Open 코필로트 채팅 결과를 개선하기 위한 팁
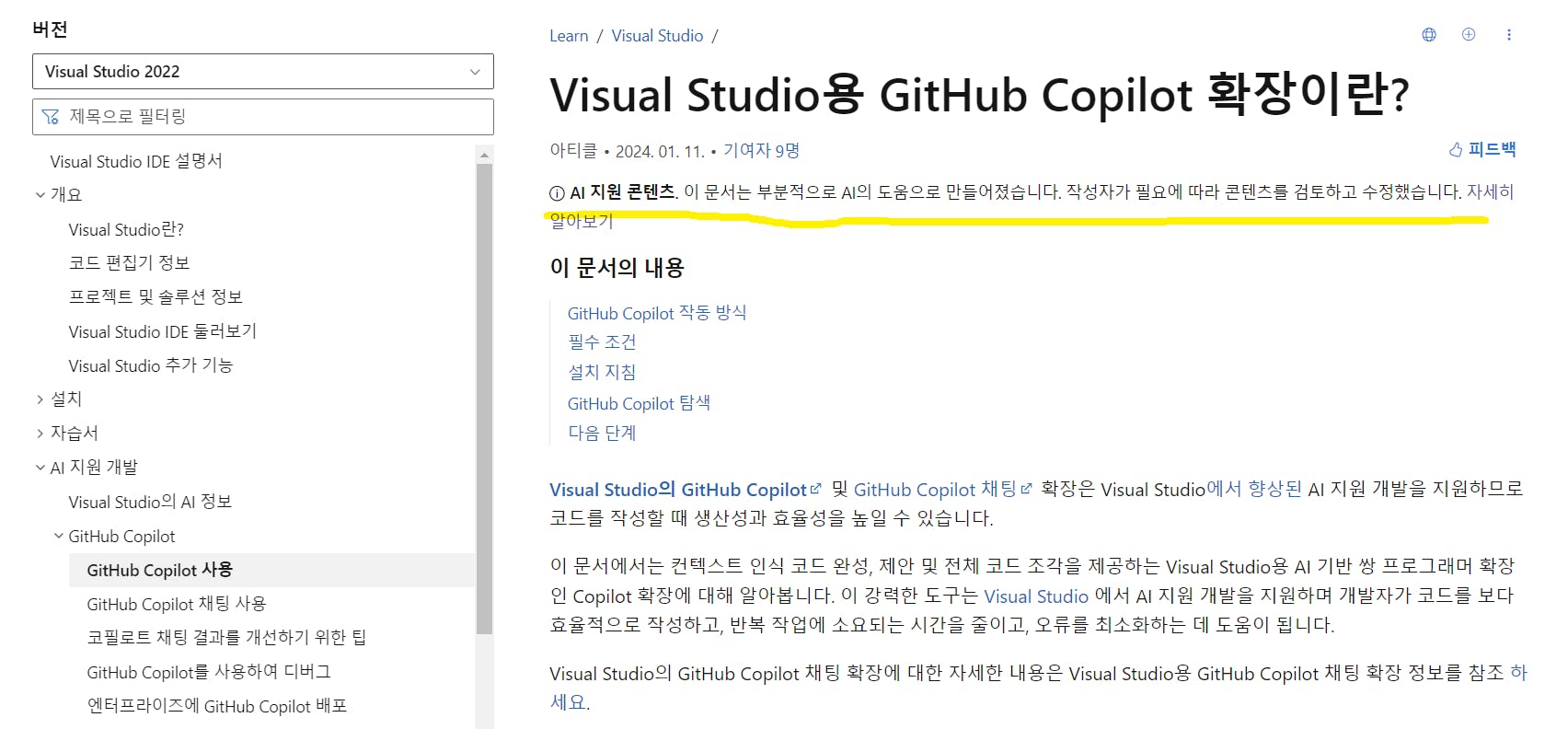Viewport: 1568px width, 729px height. click(x=226, y=638)
